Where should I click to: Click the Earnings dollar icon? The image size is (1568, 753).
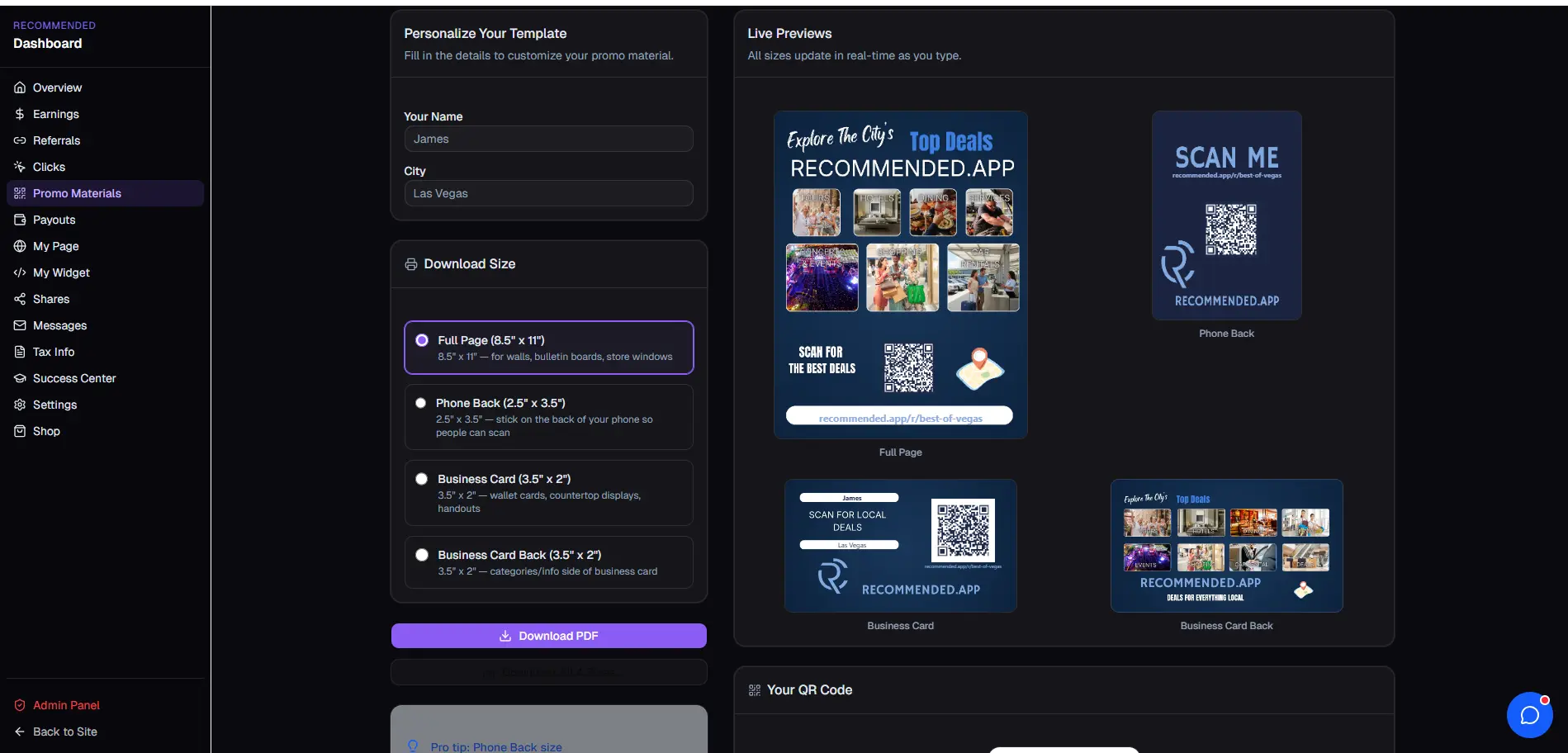(20, 114)
